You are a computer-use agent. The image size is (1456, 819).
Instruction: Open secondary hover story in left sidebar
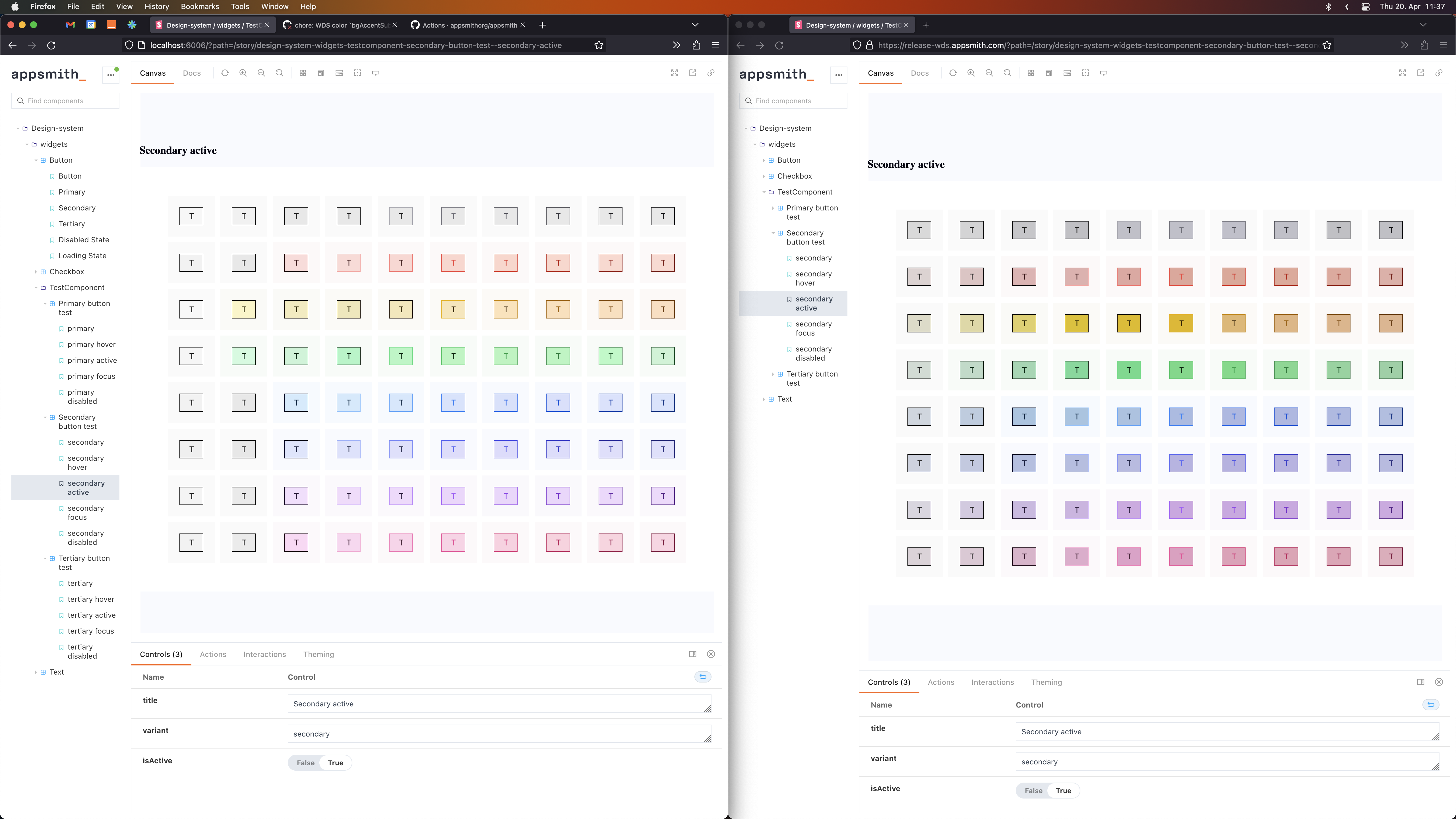point(86,462)
